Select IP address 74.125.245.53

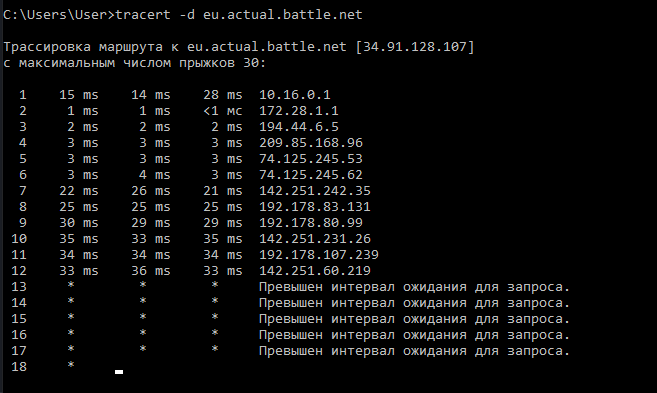click(x=310, y=159)
